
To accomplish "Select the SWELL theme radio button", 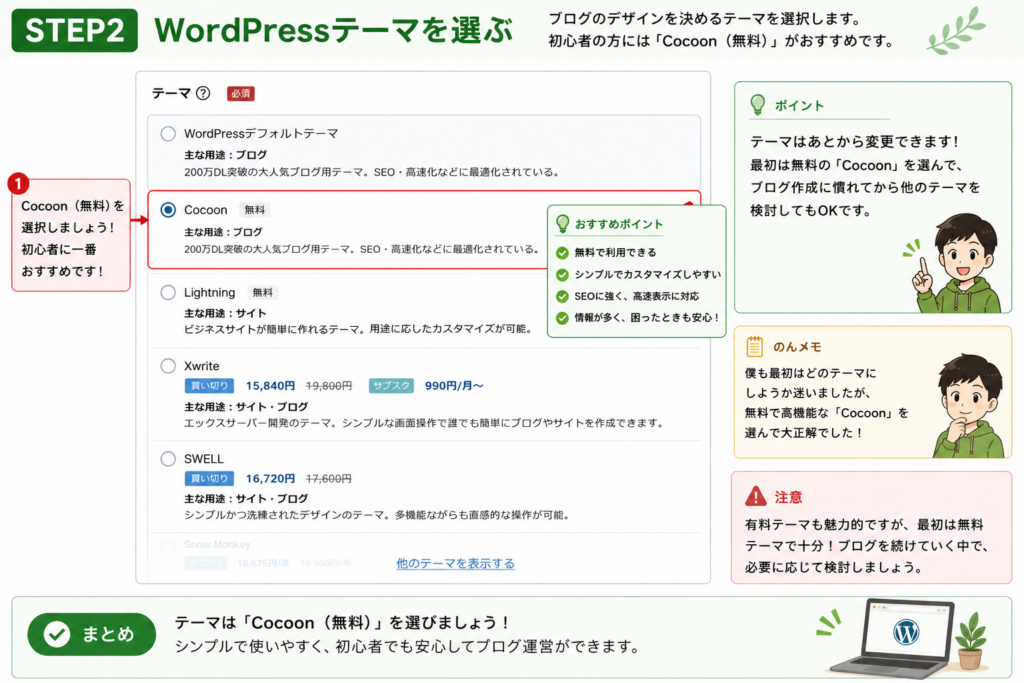I will tap(168, 459).
